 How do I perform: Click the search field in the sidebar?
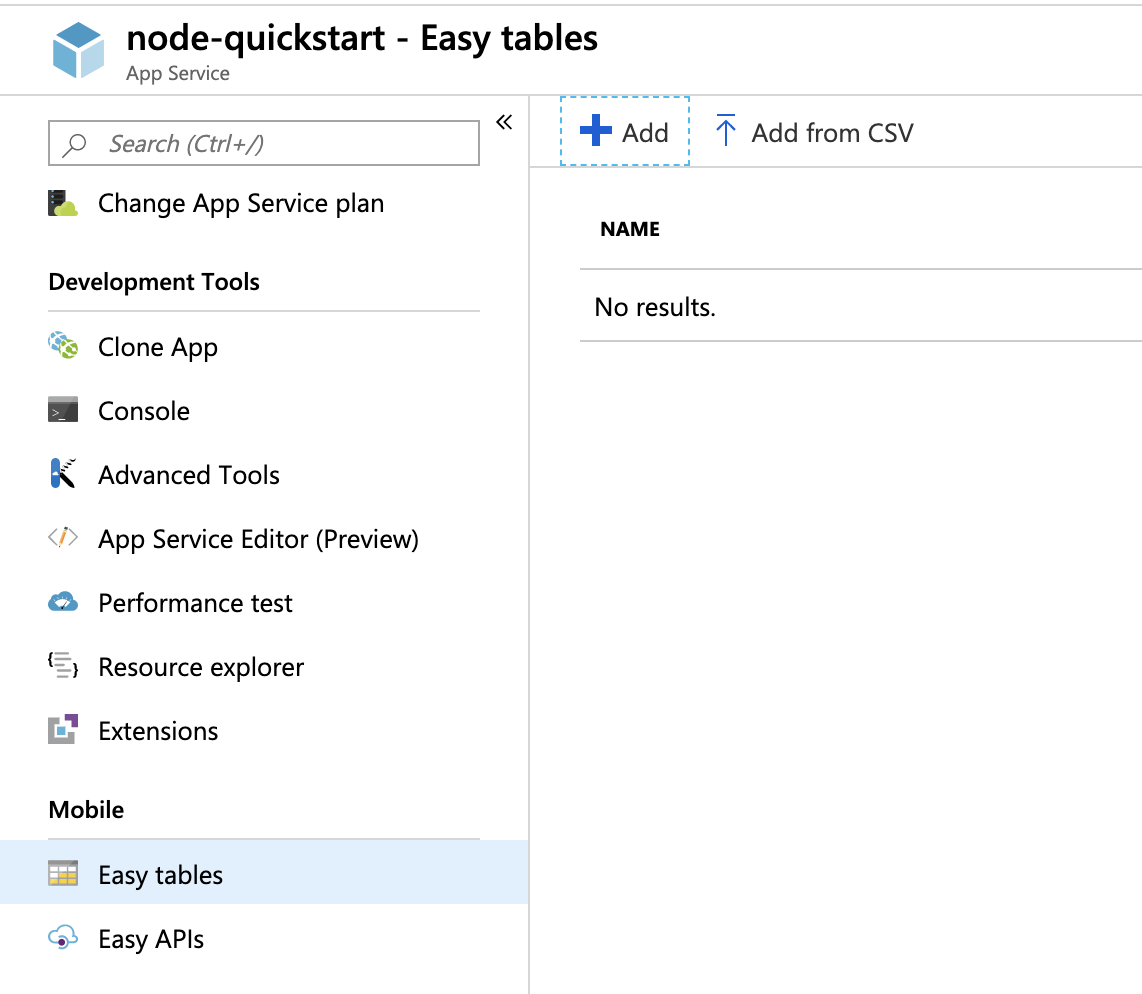[263, 143]
